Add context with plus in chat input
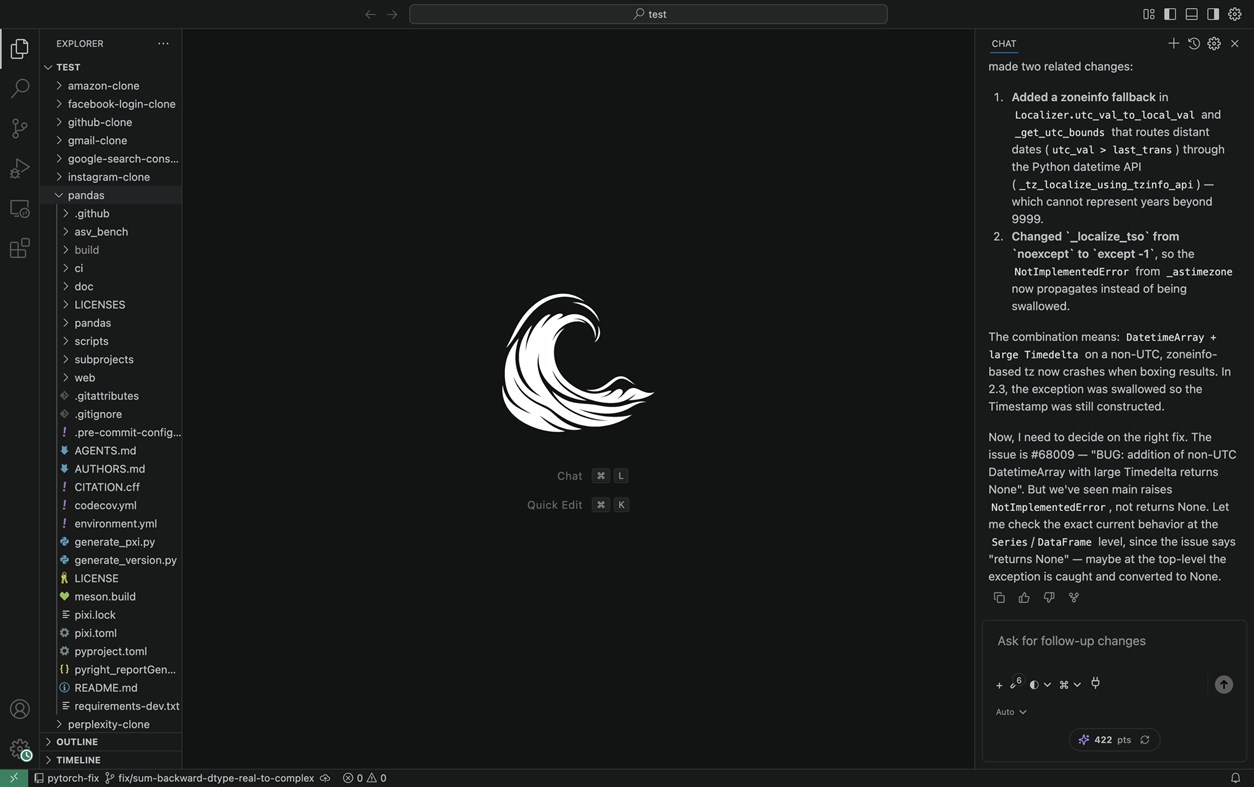 999,685
